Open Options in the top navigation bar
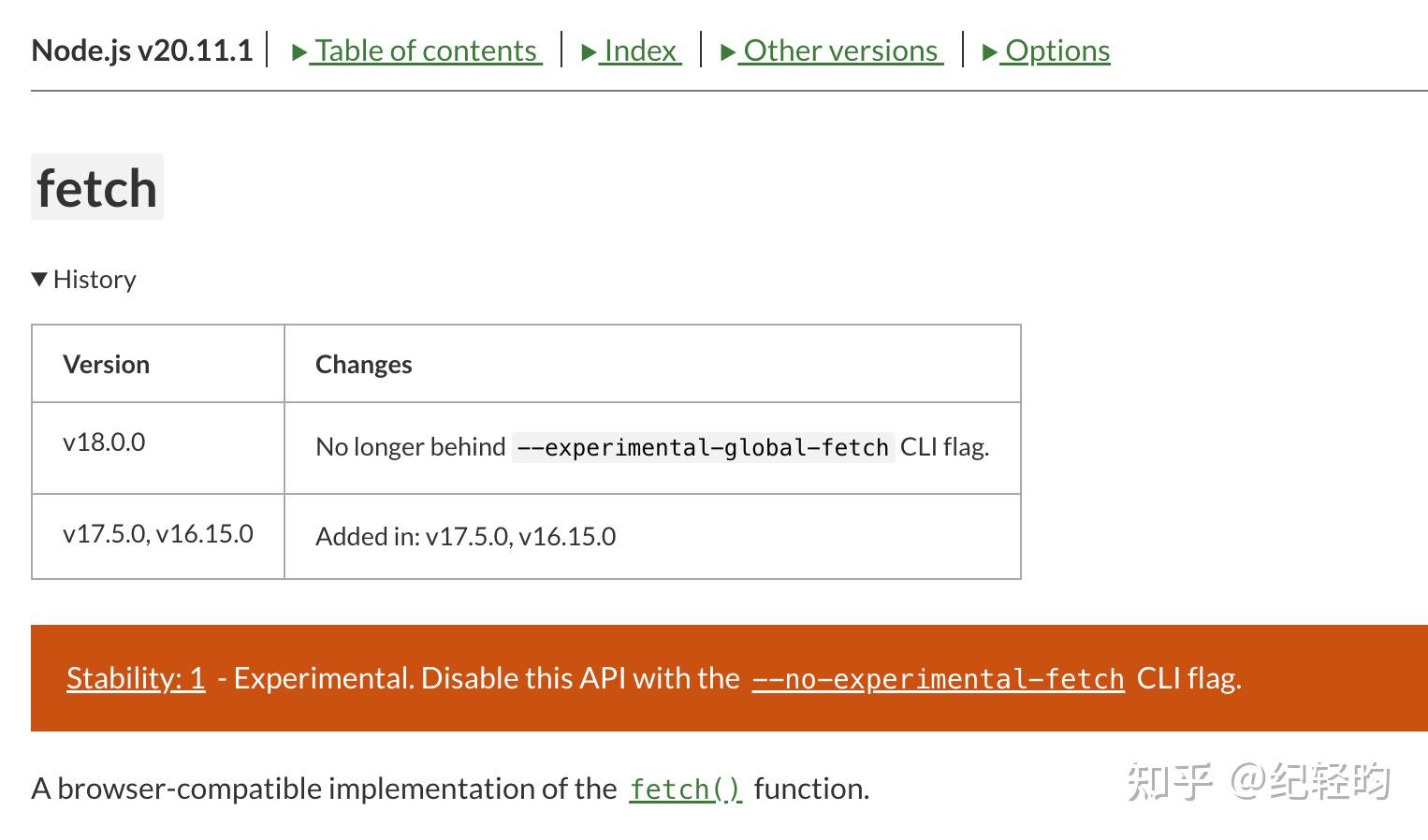 tap(1056, 51)
